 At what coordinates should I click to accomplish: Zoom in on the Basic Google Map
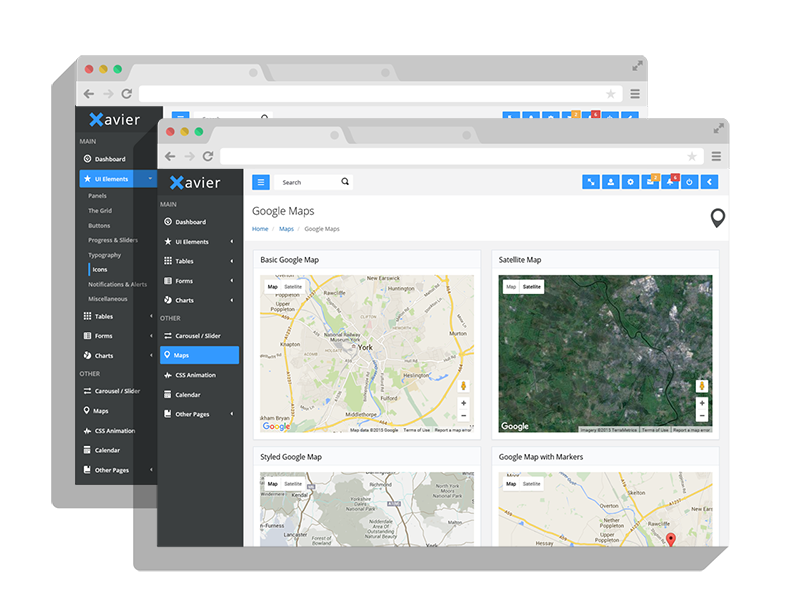(x=464, y=403)
